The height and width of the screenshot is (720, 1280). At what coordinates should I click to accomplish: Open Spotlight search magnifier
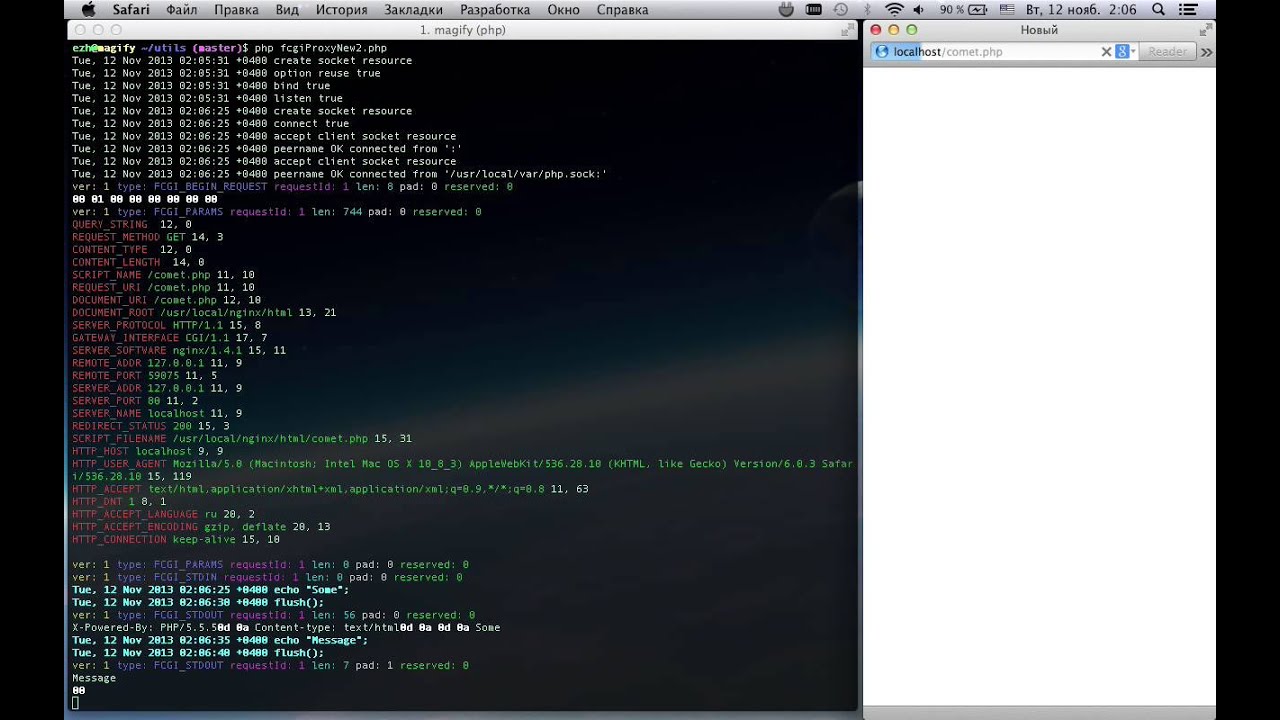pyautogui.click(x=1158, y=9)
